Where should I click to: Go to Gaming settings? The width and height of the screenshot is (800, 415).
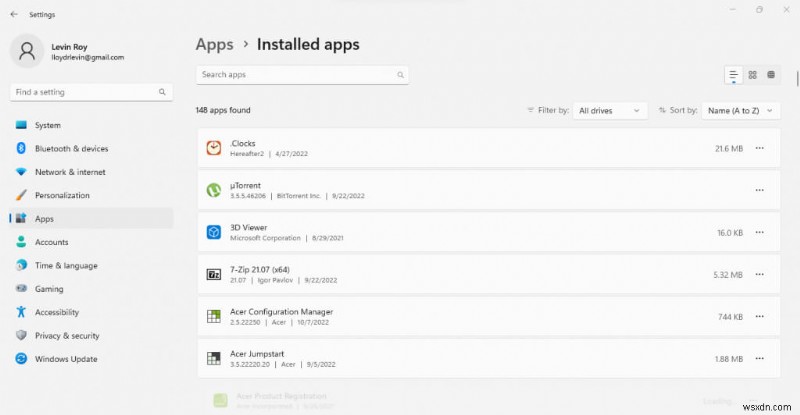[x=91, y=288]
